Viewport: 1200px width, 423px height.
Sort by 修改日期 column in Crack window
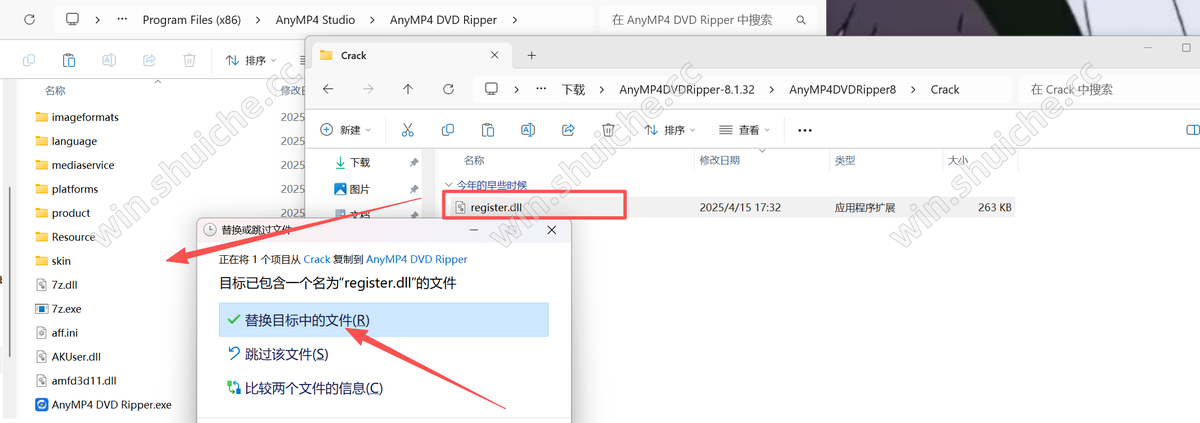pos(720,160)
